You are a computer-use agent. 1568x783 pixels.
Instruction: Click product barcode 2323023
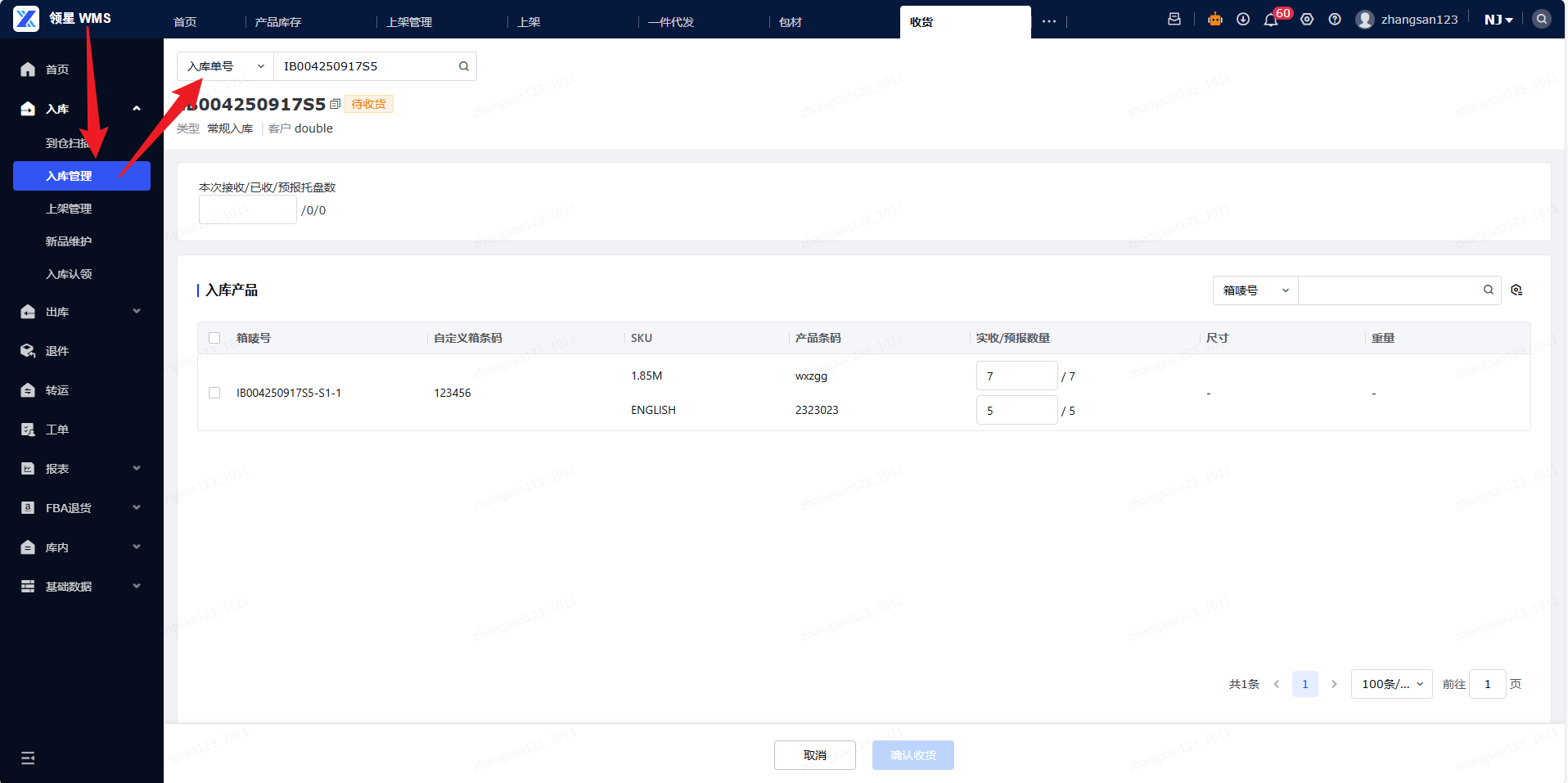[817, 410]
